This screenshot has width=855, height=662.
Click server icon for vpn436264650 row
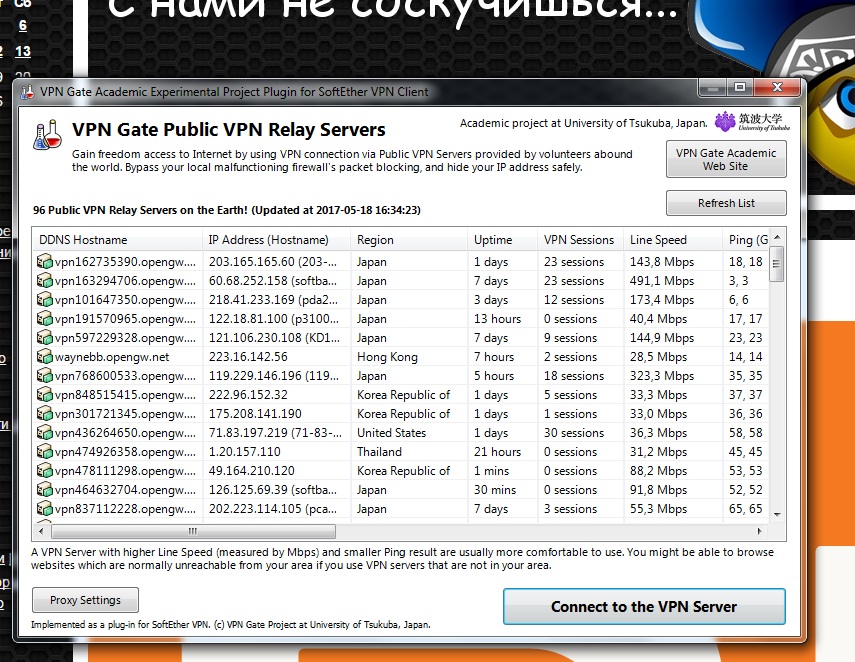coord(44,432)
